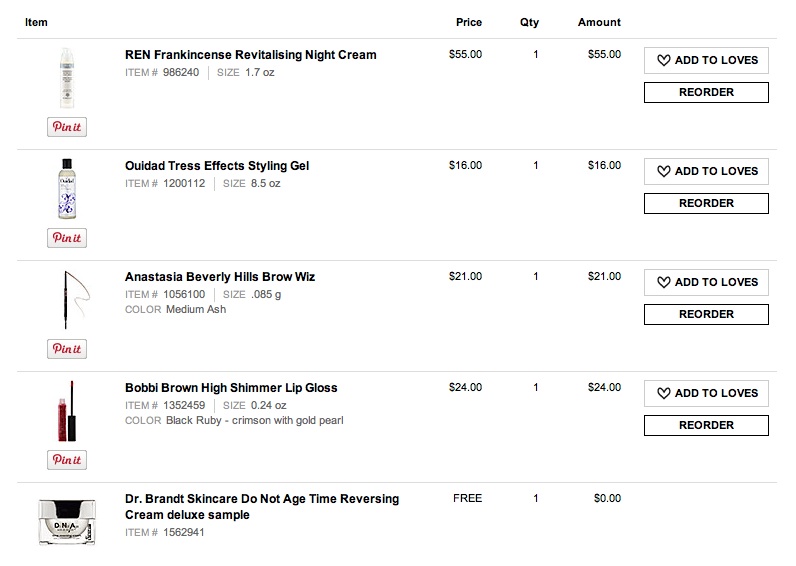Reorder the Bobbi Brown Lip Gloss
796x566 pixels.
tap(706, 425)
